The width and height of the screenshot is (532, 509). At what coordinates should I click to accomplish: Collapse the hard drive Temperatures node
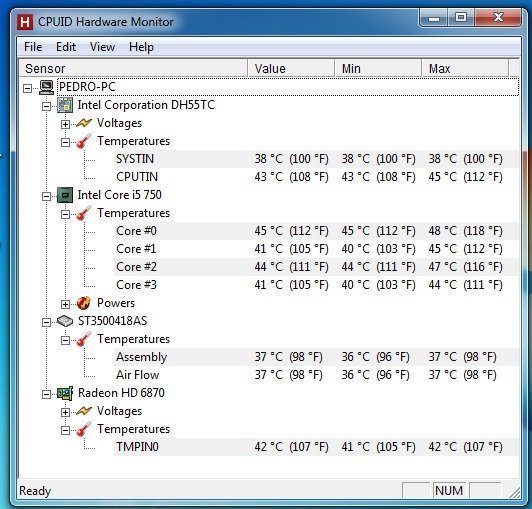pyautogui.click(x=65, y=340)
